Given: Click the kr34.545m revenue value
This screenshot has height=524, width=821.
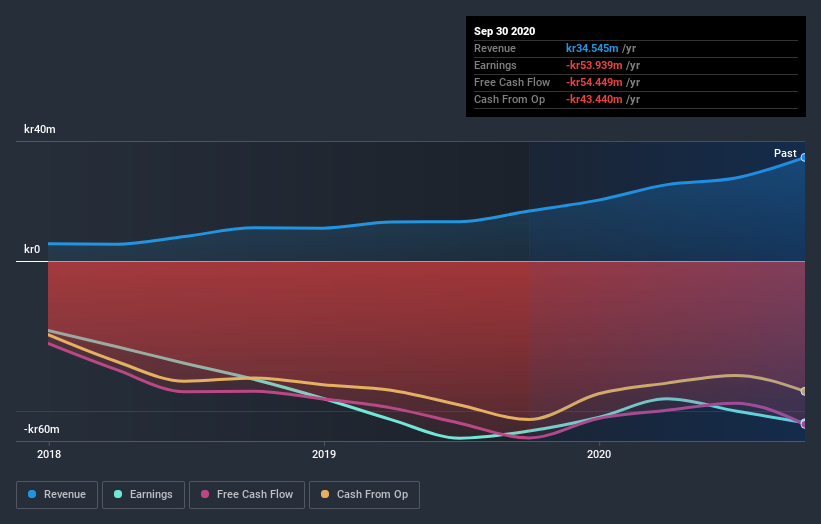Looking at the screenshot, I should pos(592,48).
